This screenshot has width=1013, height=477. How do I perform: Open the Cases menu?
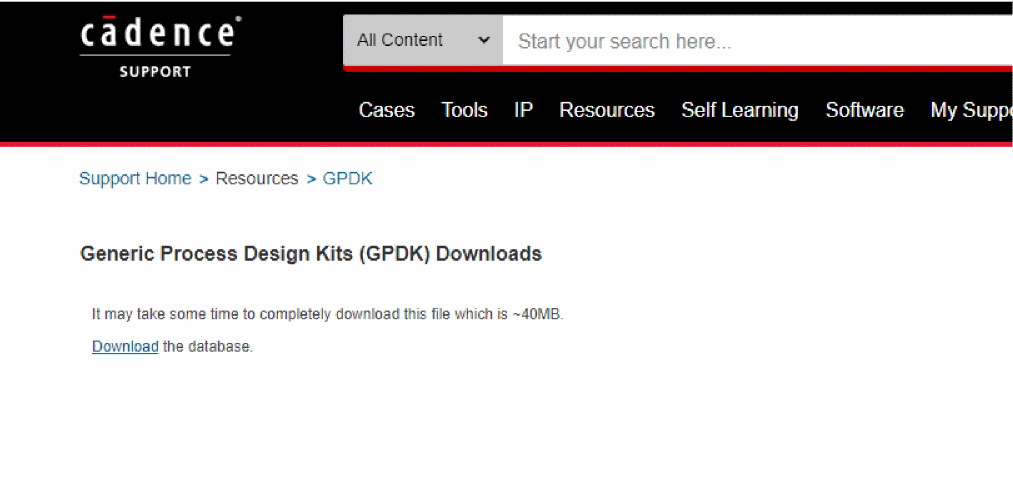[x=386, y=110]
